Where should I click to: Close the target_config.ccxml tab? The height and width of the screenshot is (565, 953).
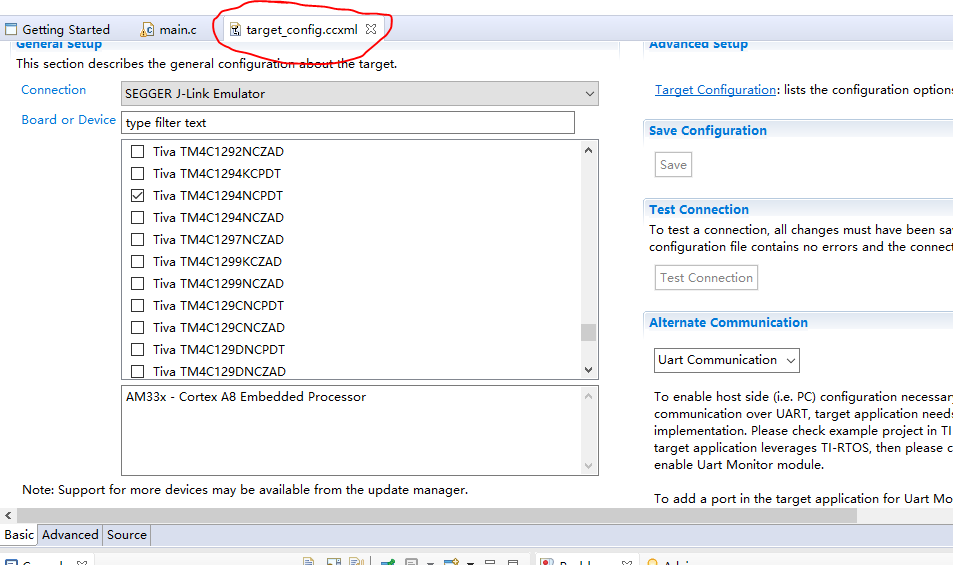371,29
